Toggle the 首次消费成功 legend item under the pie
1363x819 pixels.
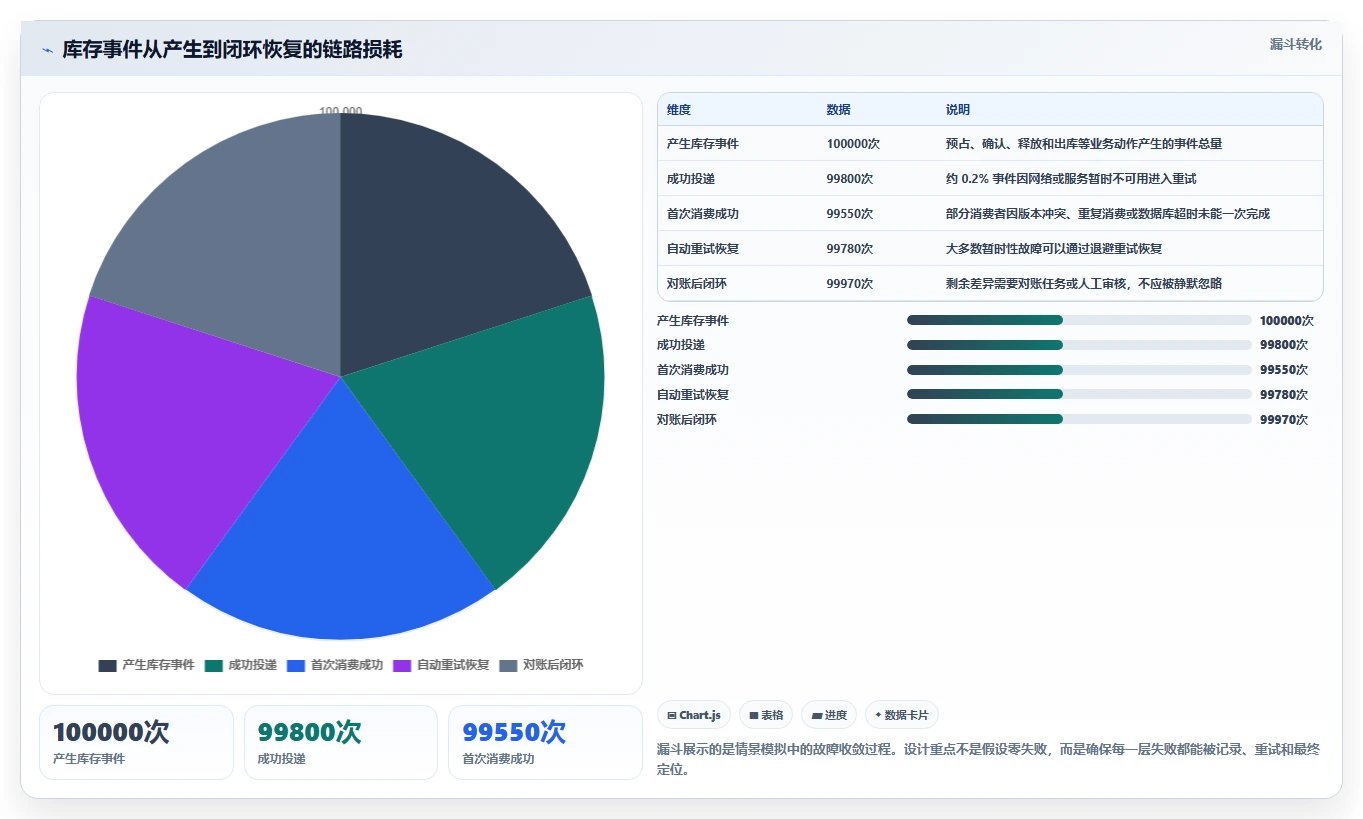[335, 665]
